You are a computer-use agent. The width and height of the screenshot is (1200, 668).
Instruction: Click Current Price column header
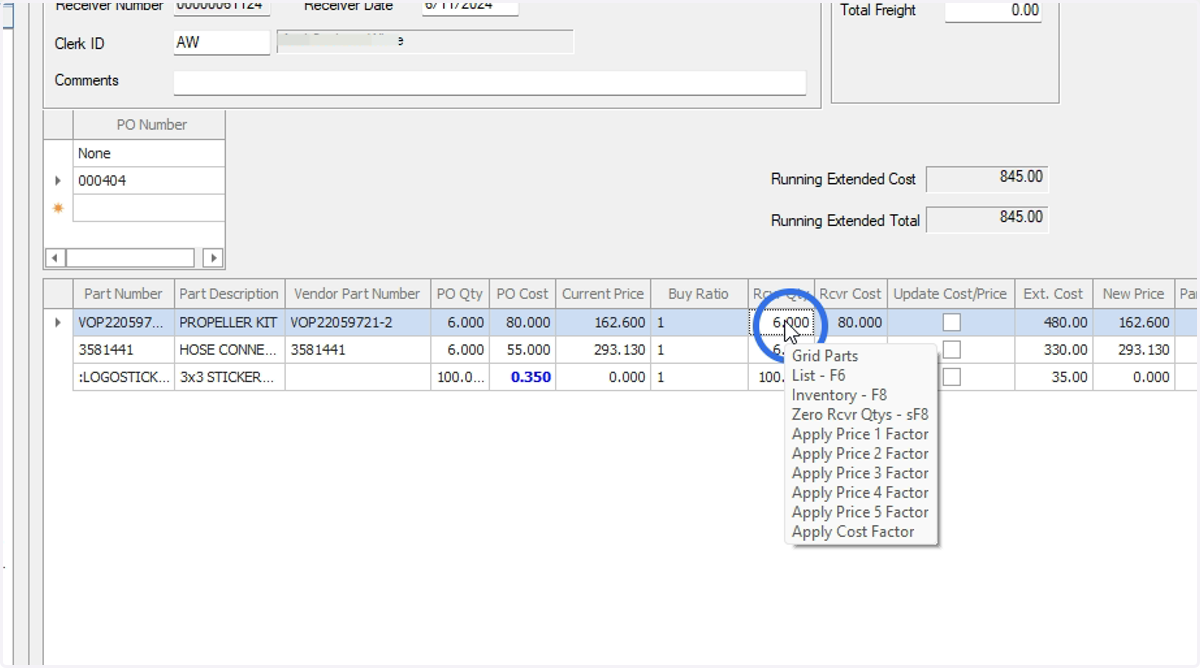pyautogui.click(x=603, y=294)
